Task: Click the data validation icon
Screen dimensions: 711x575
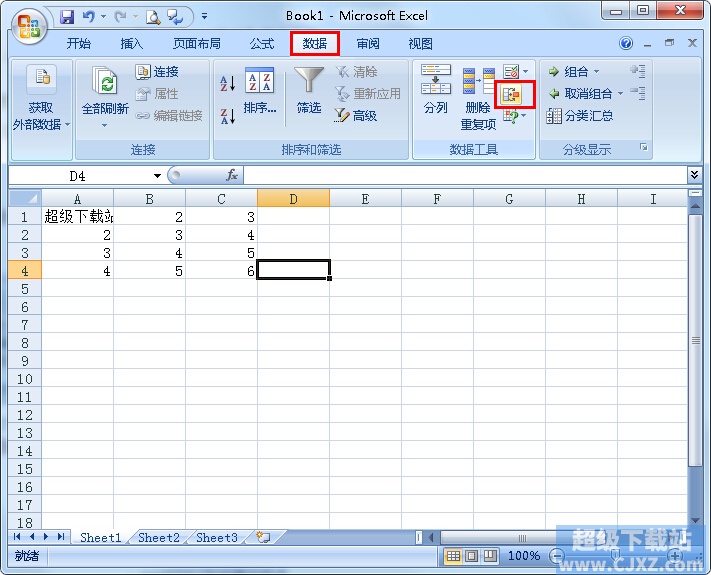Action: point(511,72)
